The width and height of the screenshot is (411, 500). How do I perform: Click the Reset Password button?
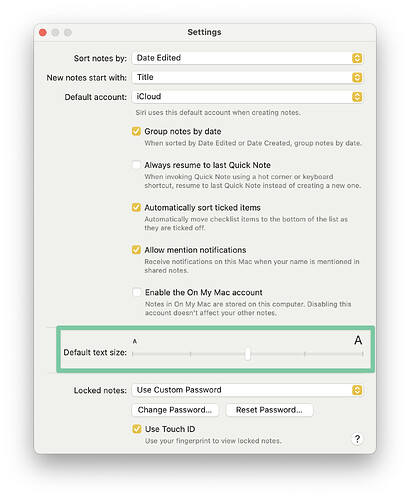[x=269, y=410]
